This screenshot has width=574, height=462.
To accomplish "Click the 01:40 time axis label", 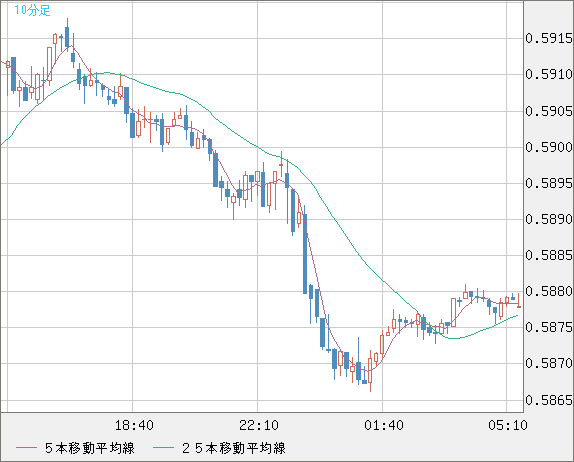I will [384, 425].
